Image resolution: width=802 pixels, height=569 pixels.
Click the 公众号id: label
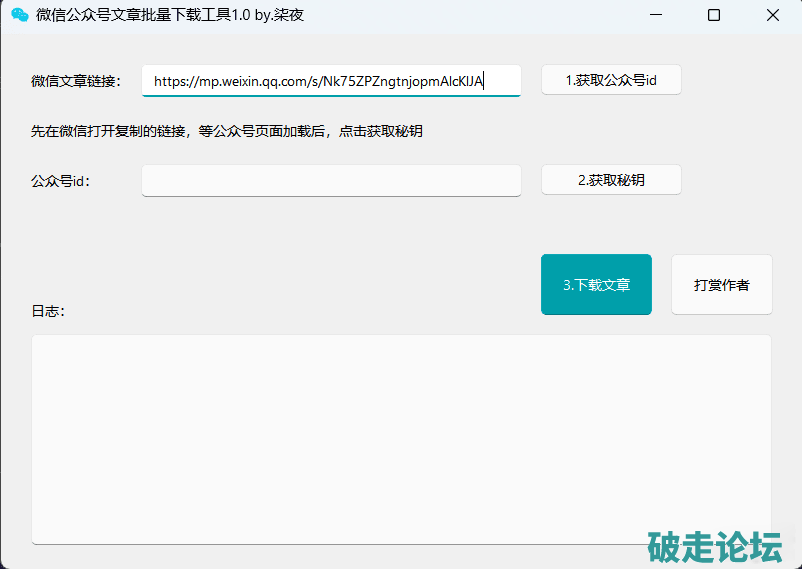[x=61, y=181]
